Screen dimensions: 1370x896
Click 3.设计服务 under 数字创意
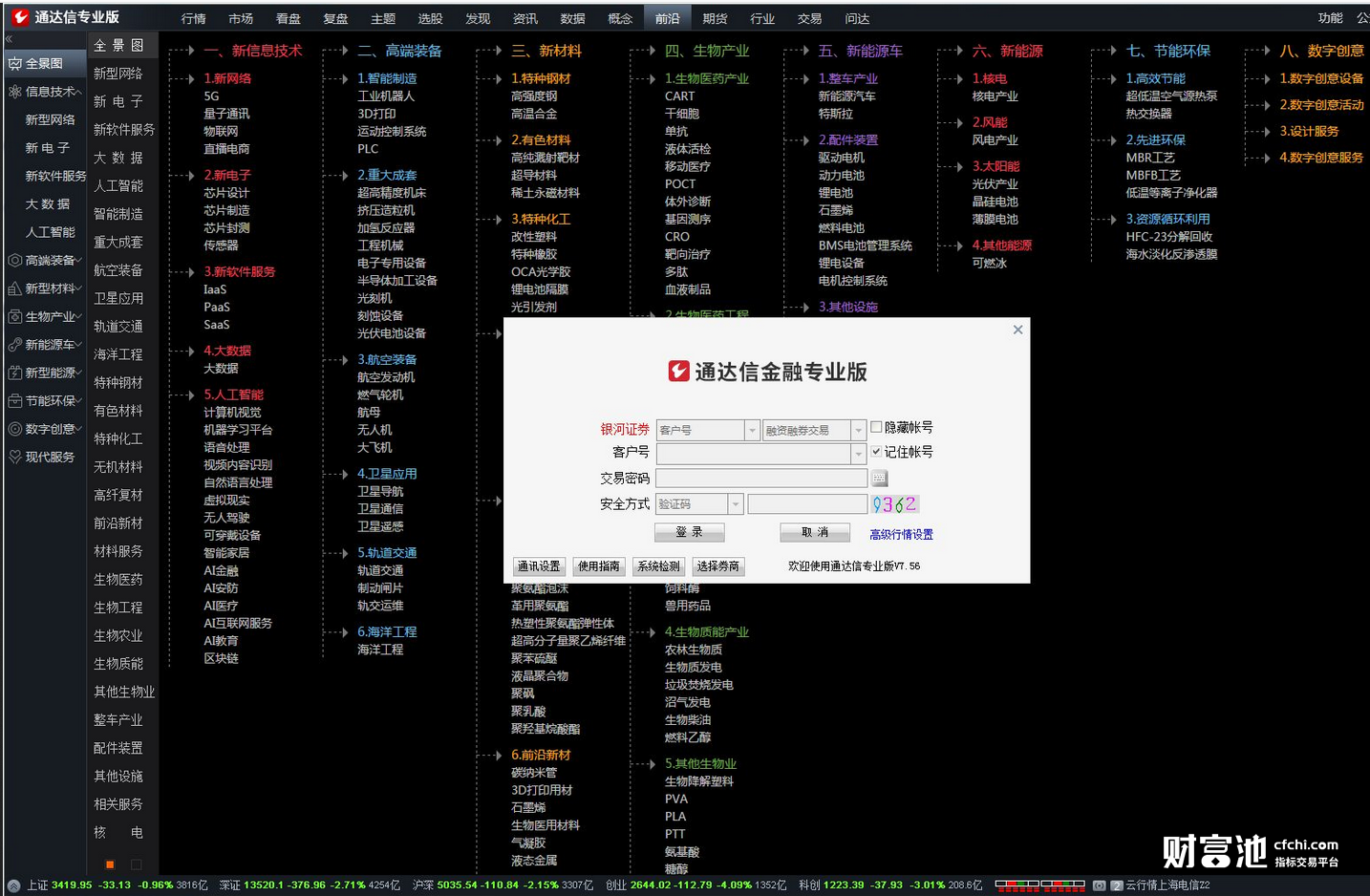[1310, 131]
